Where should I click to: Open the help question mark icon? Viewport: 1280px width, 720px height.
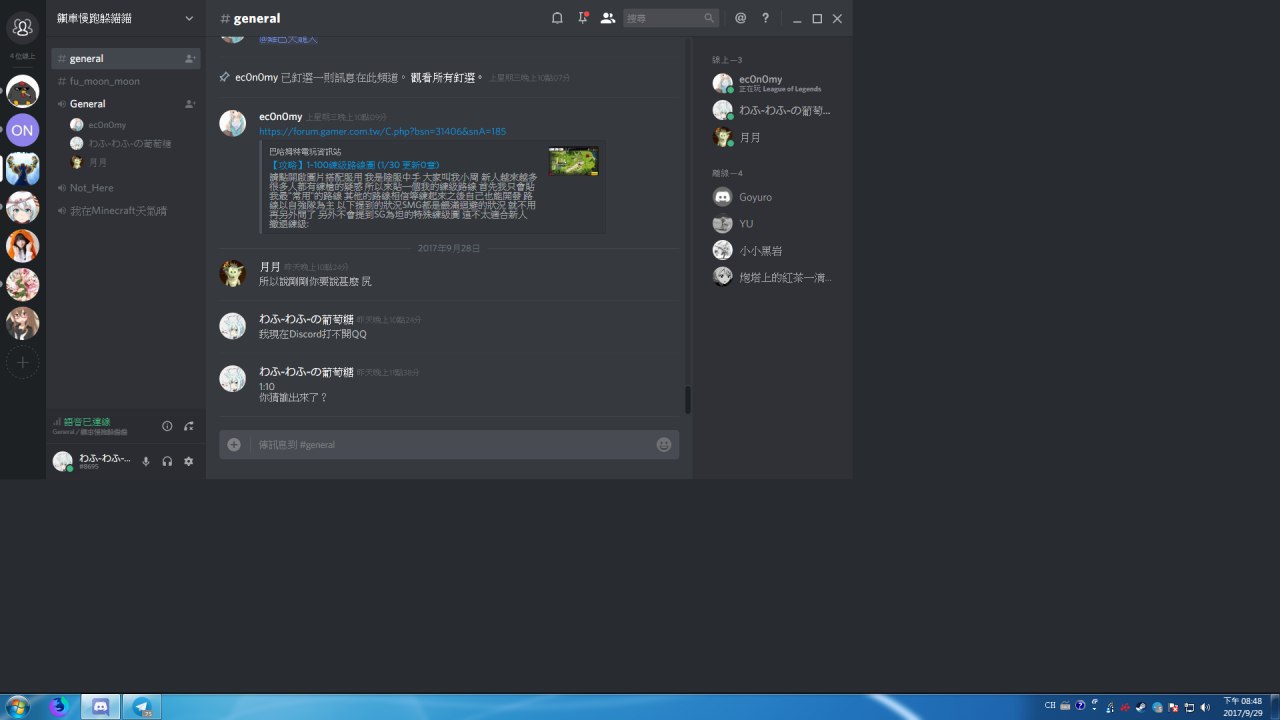tap(766, 18)
